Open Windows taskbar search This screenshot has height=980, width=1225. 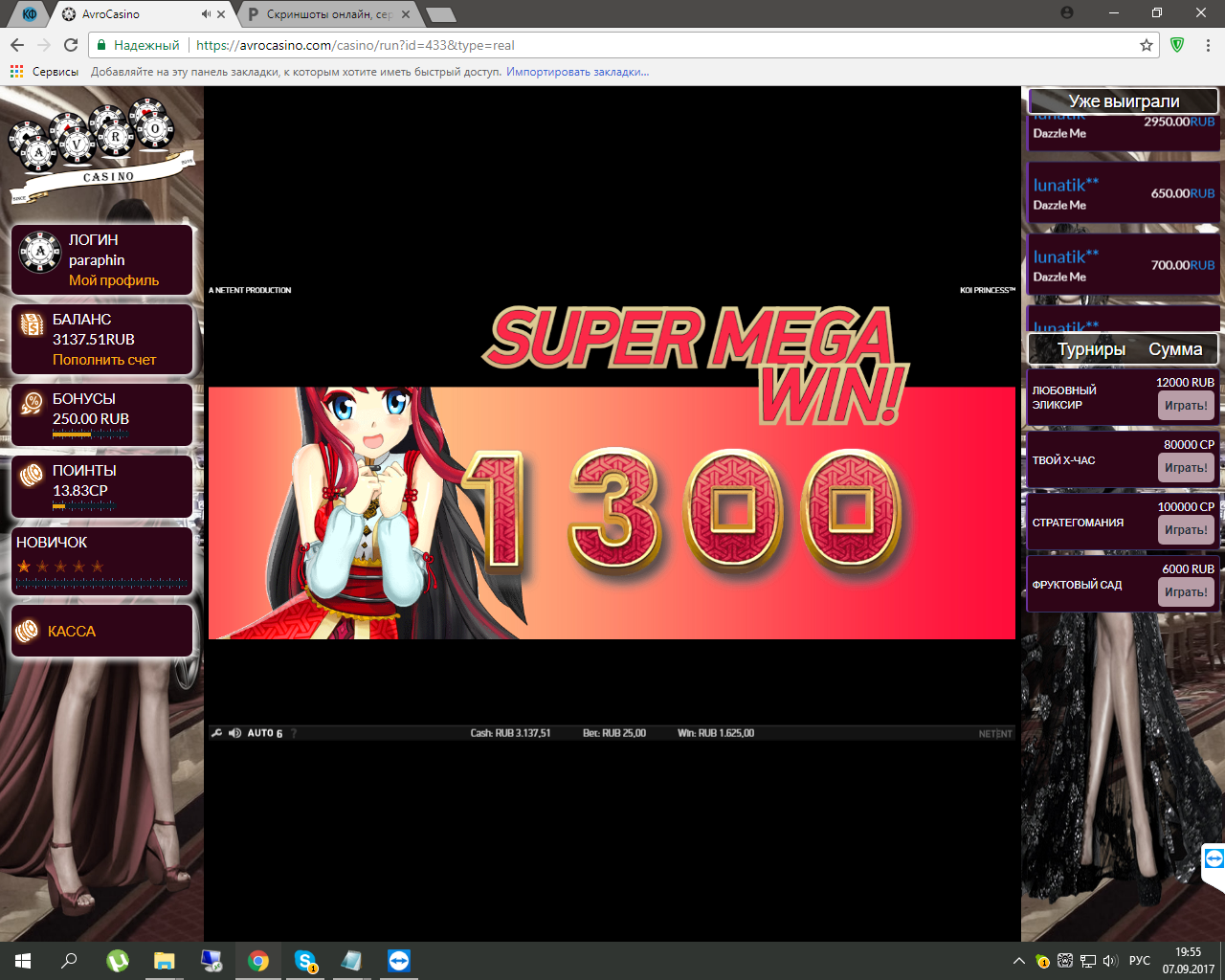pos(69,961)
